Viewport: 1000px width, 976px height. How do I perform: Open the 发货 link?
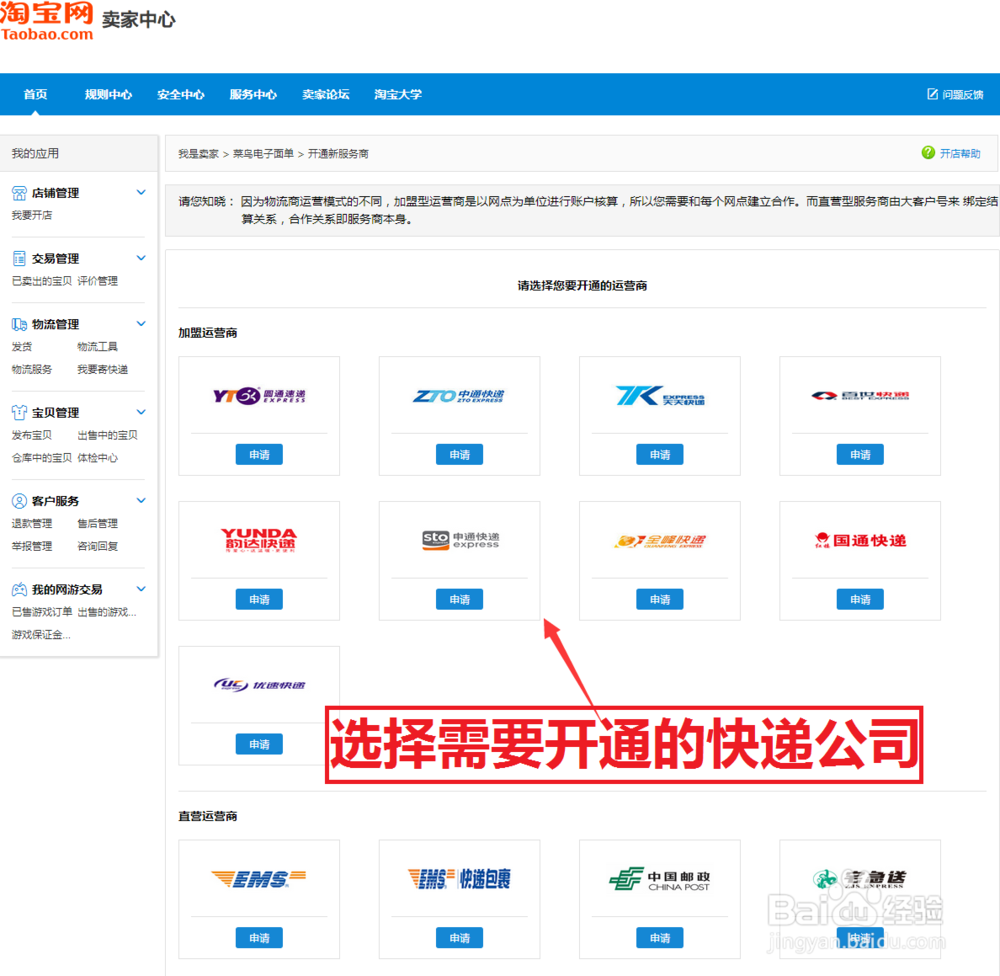pos(22,346)
